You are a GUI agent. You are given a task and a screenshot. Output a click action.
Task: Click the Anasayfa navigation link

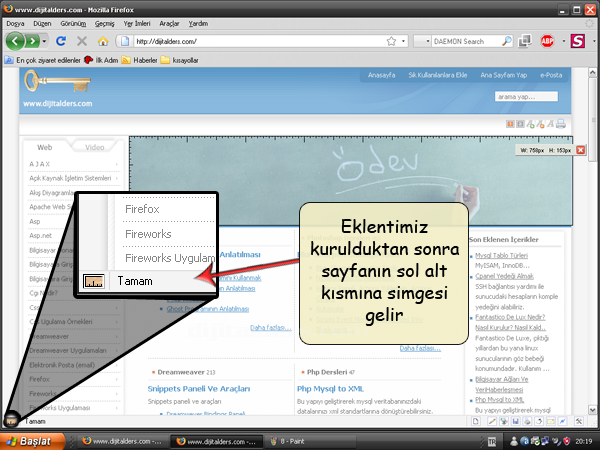point(383,75)
